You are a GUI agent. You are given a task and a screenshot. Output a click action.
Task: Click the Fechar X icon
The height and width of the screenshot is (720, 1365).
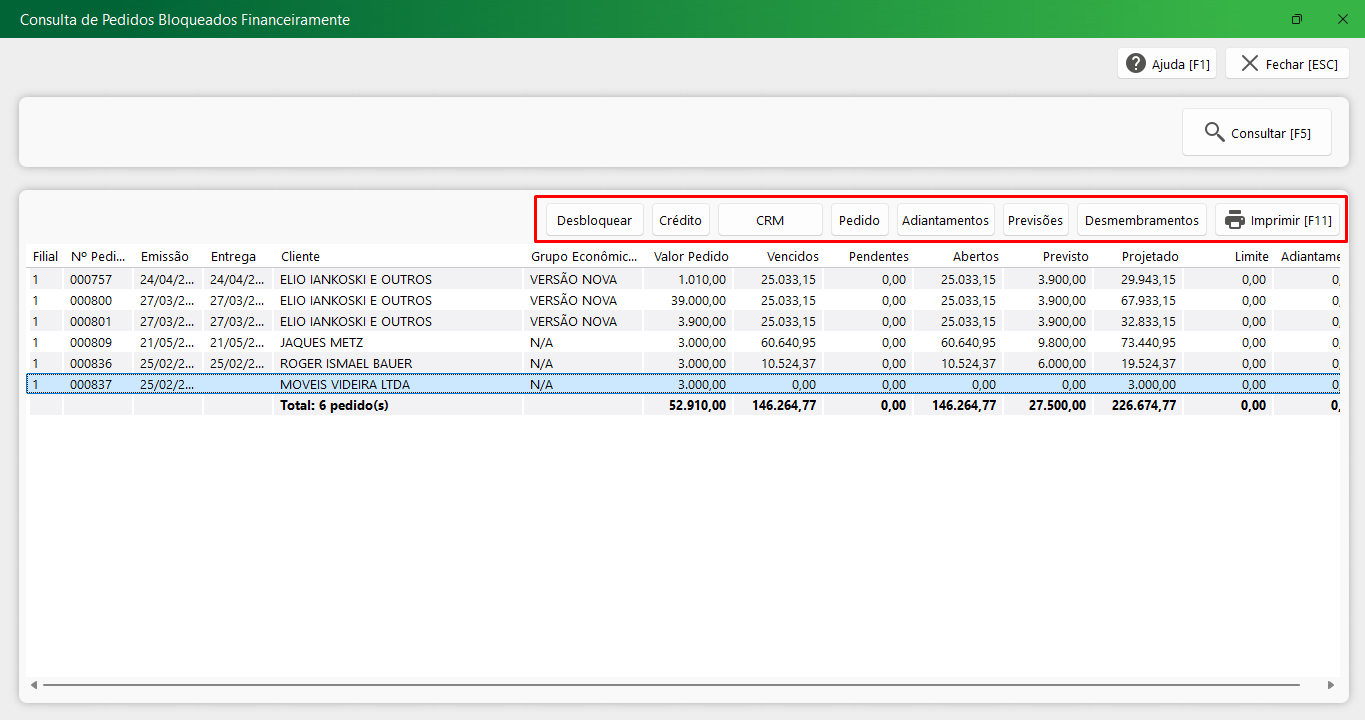pyautogui.click(x=1249, y=64)
